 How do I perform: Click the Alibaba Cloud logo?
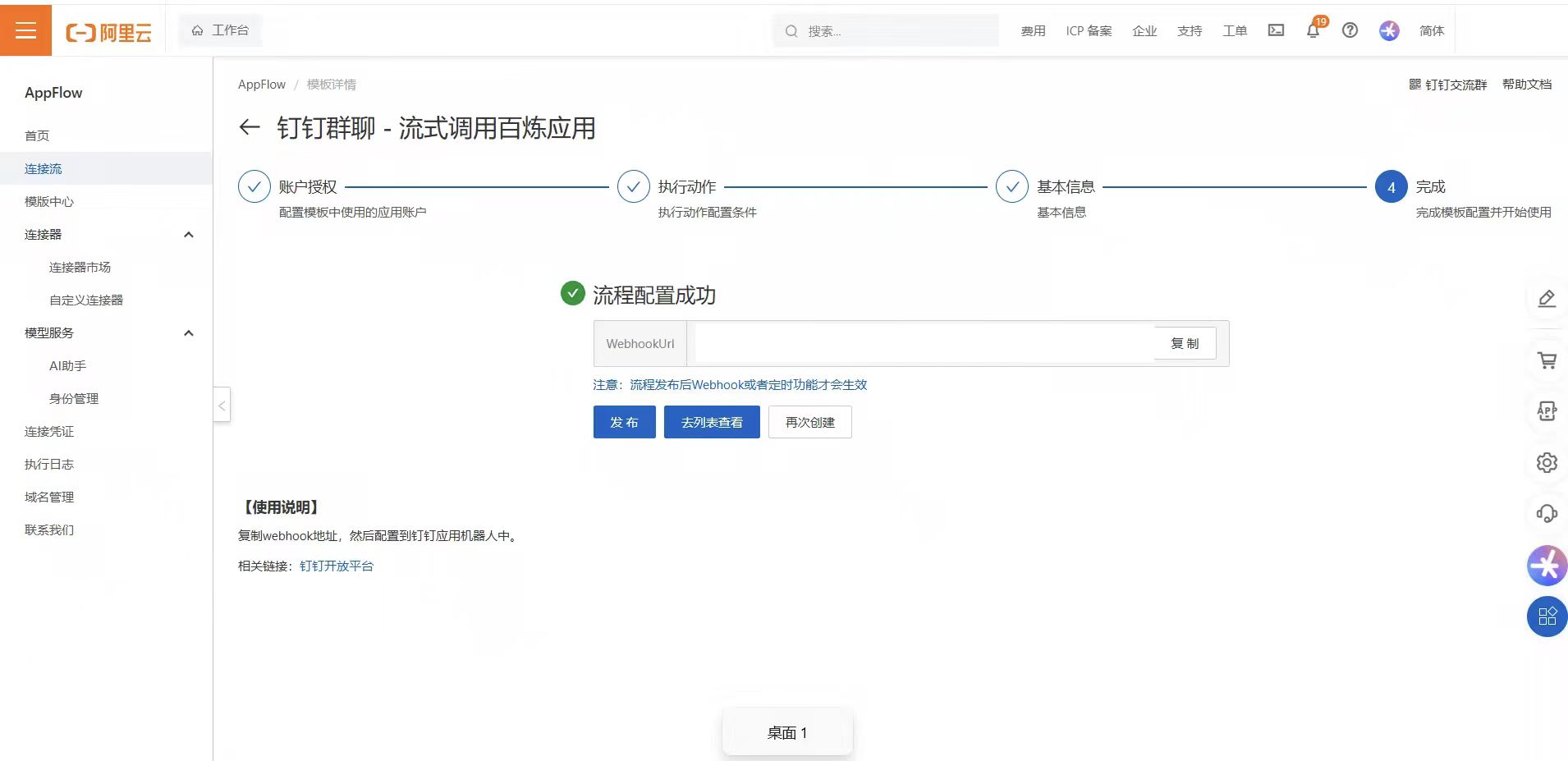click(x=108, y=32)
